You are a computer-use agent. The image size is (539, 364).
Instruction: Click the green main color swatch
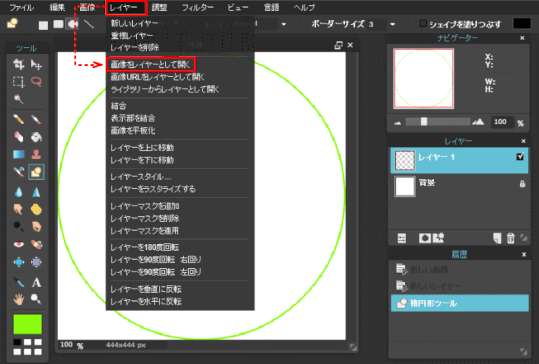tap(28, 324)
